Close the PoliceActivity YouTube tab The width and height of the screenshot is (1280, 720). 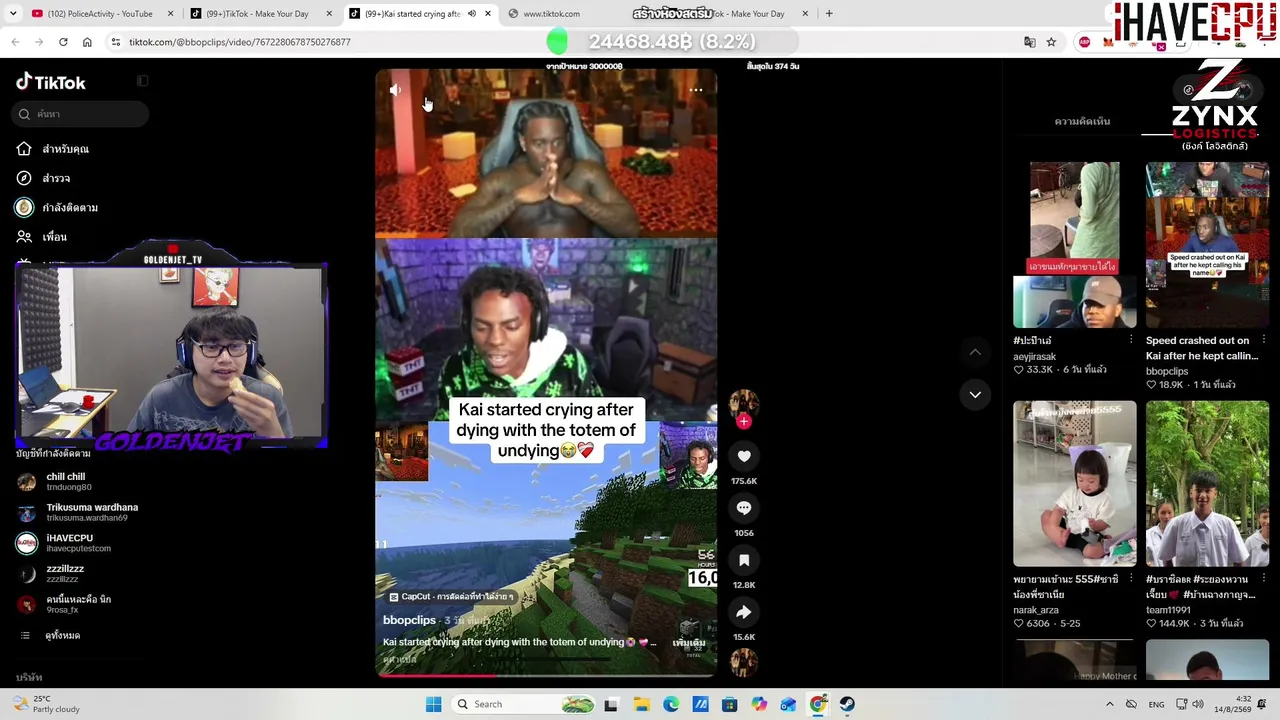(170, 14)
